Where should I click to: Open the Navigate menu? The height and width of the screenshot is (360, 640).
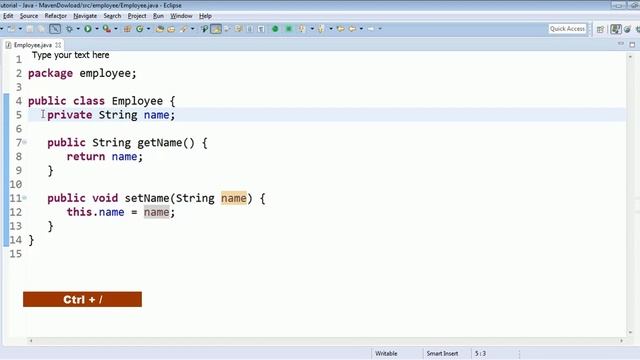coord(85,16)
